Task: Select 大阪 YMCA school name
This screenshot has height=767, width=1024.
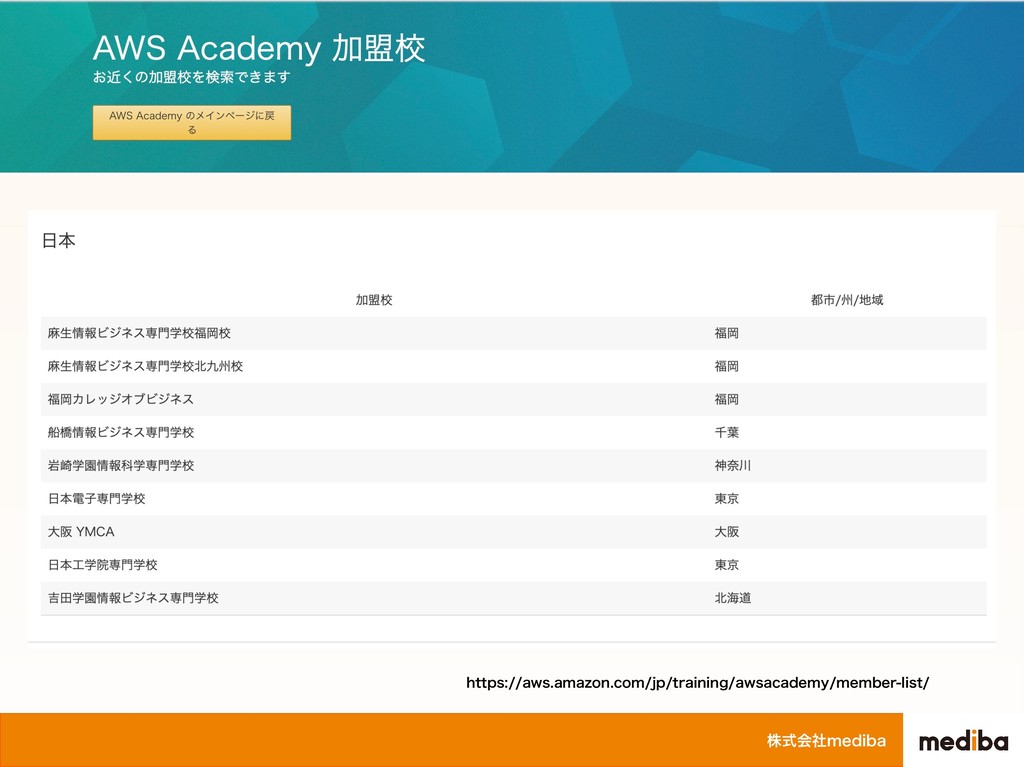Action: [x=81, y=532]
